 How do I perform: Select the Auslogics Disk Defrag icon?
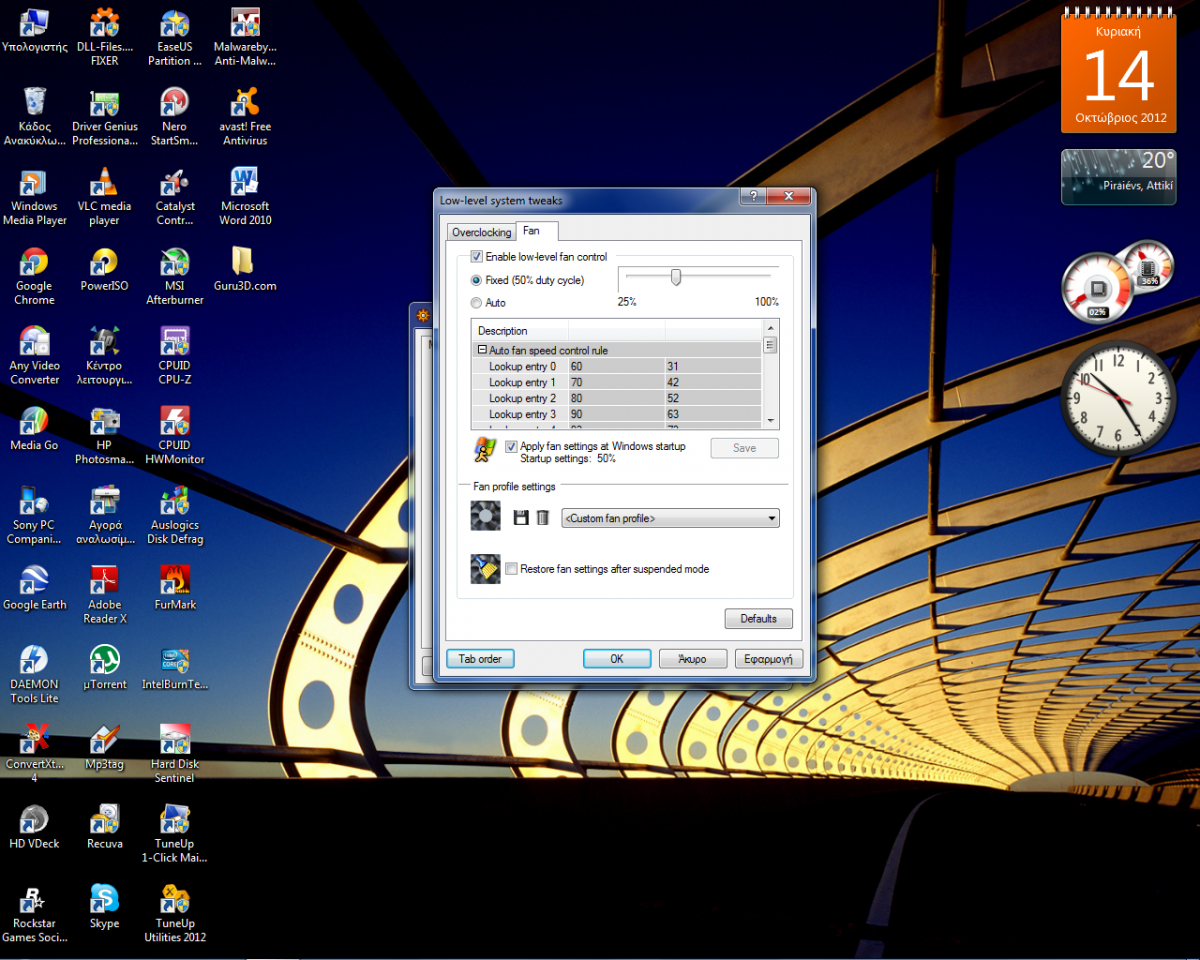click(x=175, y=516)
